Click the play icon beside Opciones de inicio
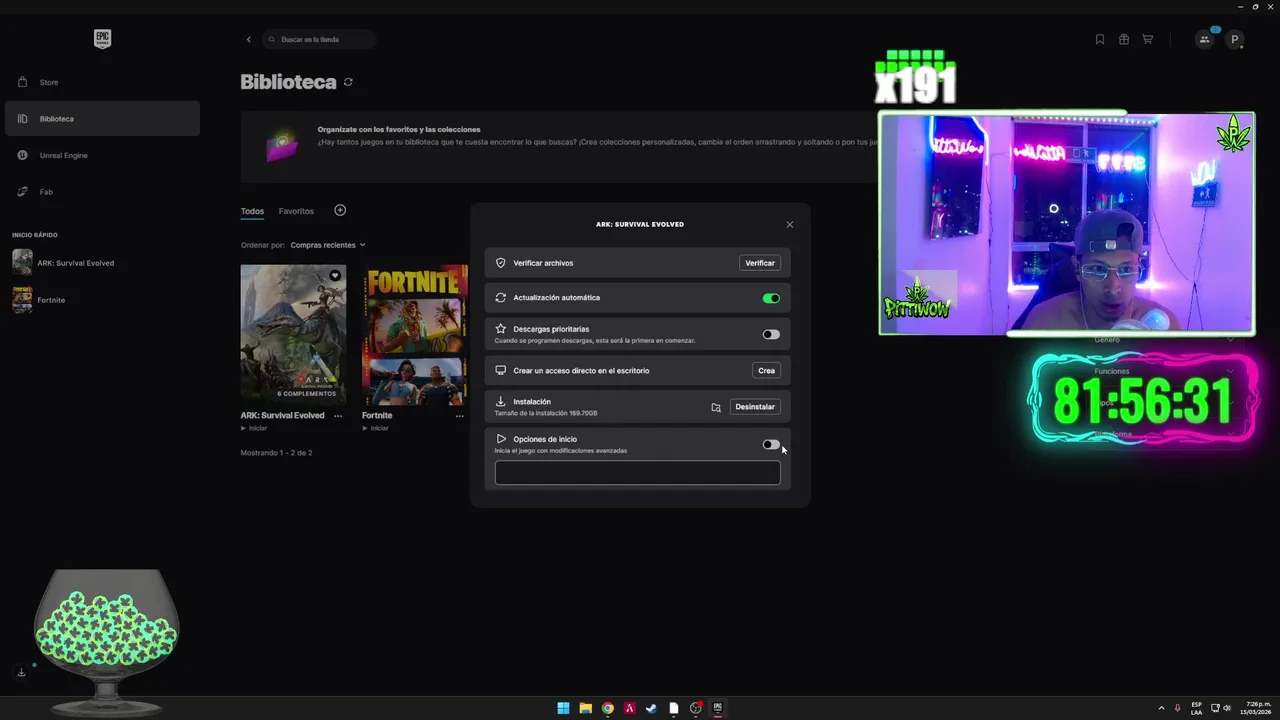Image resolution: width=1280 pixels, height=720 pixels. click(501, 439)
